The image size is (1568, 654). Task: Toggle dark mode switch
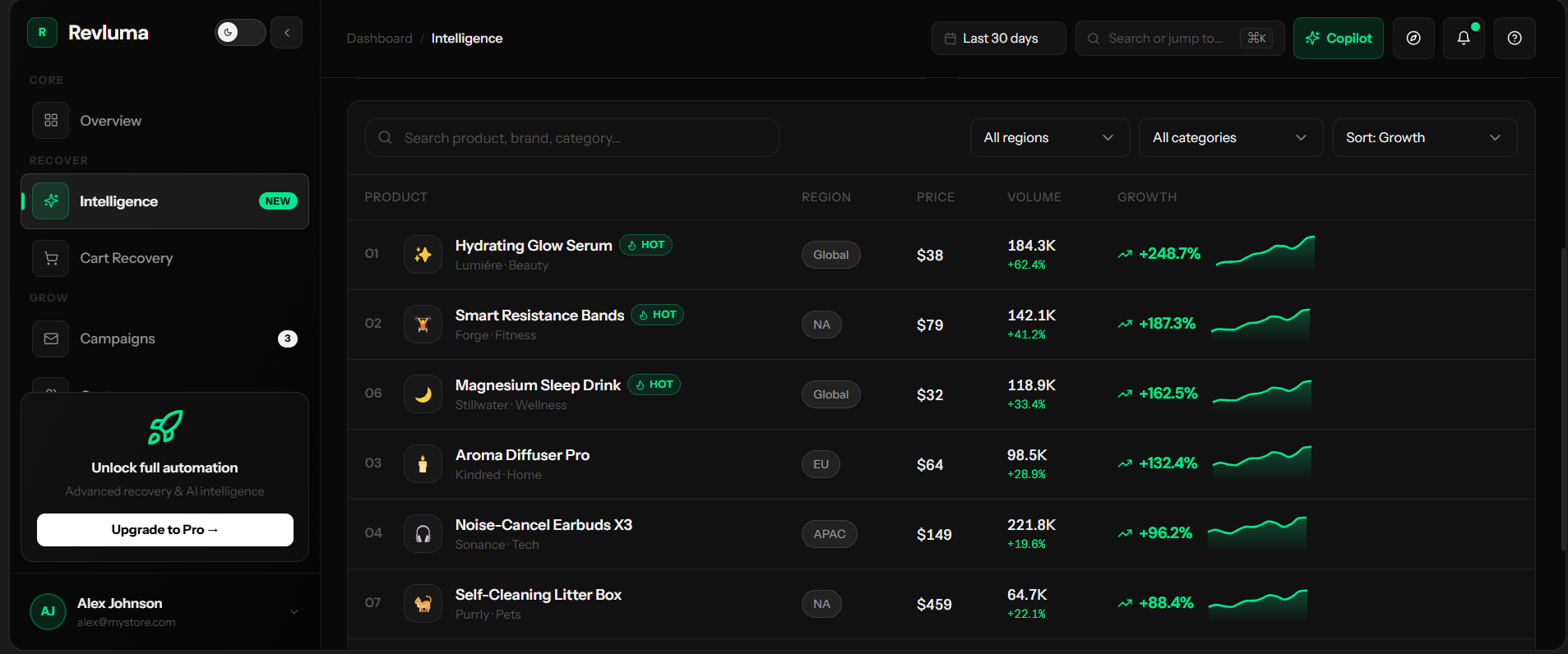click(240, 32)
